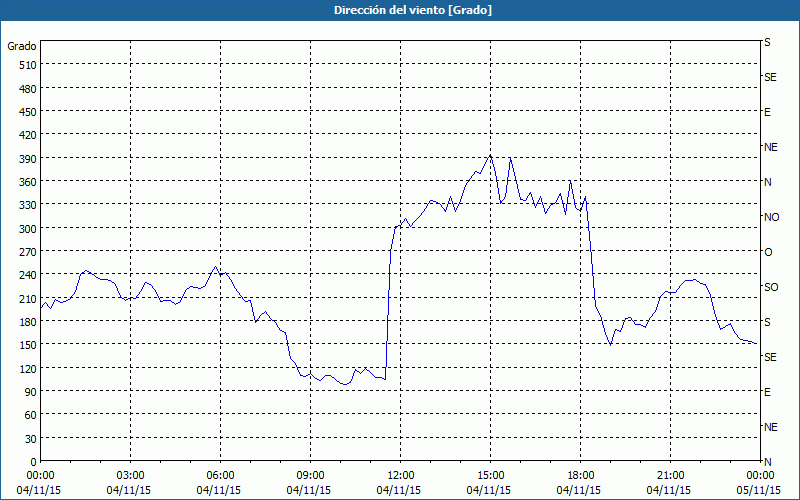
Task: Pick the 'NE' compass label level with 30
Action: pyautogui.click(x=770, y=427)
